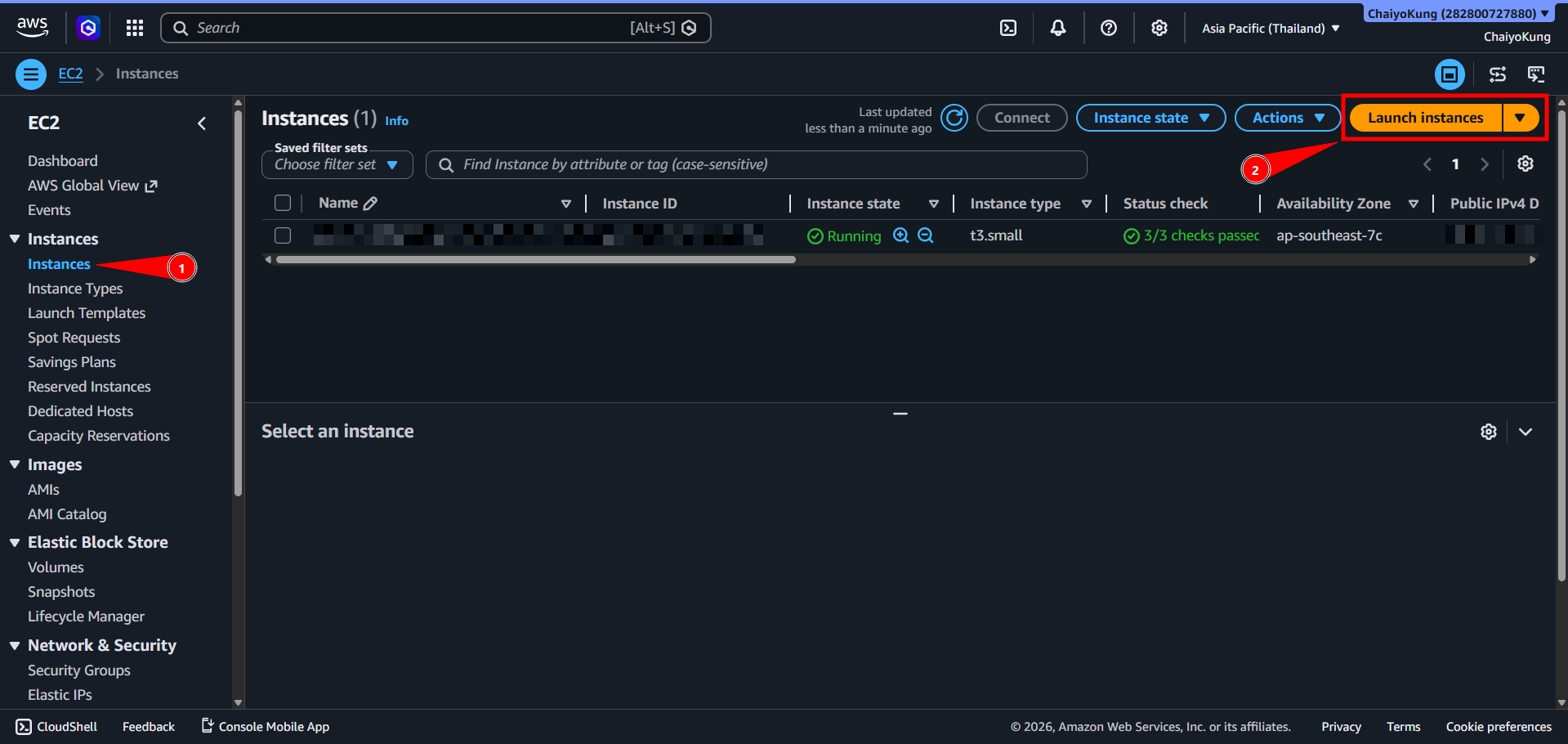Click the table's horizontal scrollbar
The width and height of the screenshot is (1568, 744).
(536, 260)
